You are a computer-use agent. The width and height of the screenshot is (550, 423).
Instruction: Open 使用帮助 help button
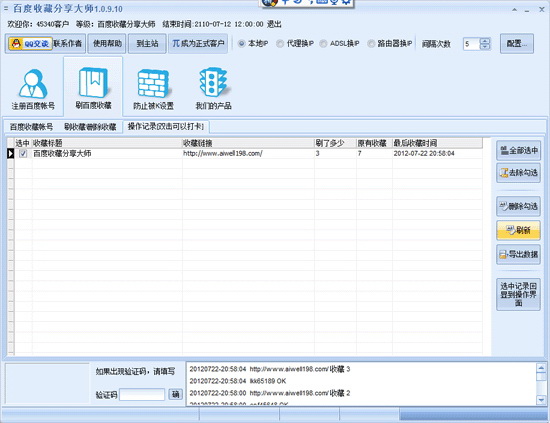(x=107, y=43)
